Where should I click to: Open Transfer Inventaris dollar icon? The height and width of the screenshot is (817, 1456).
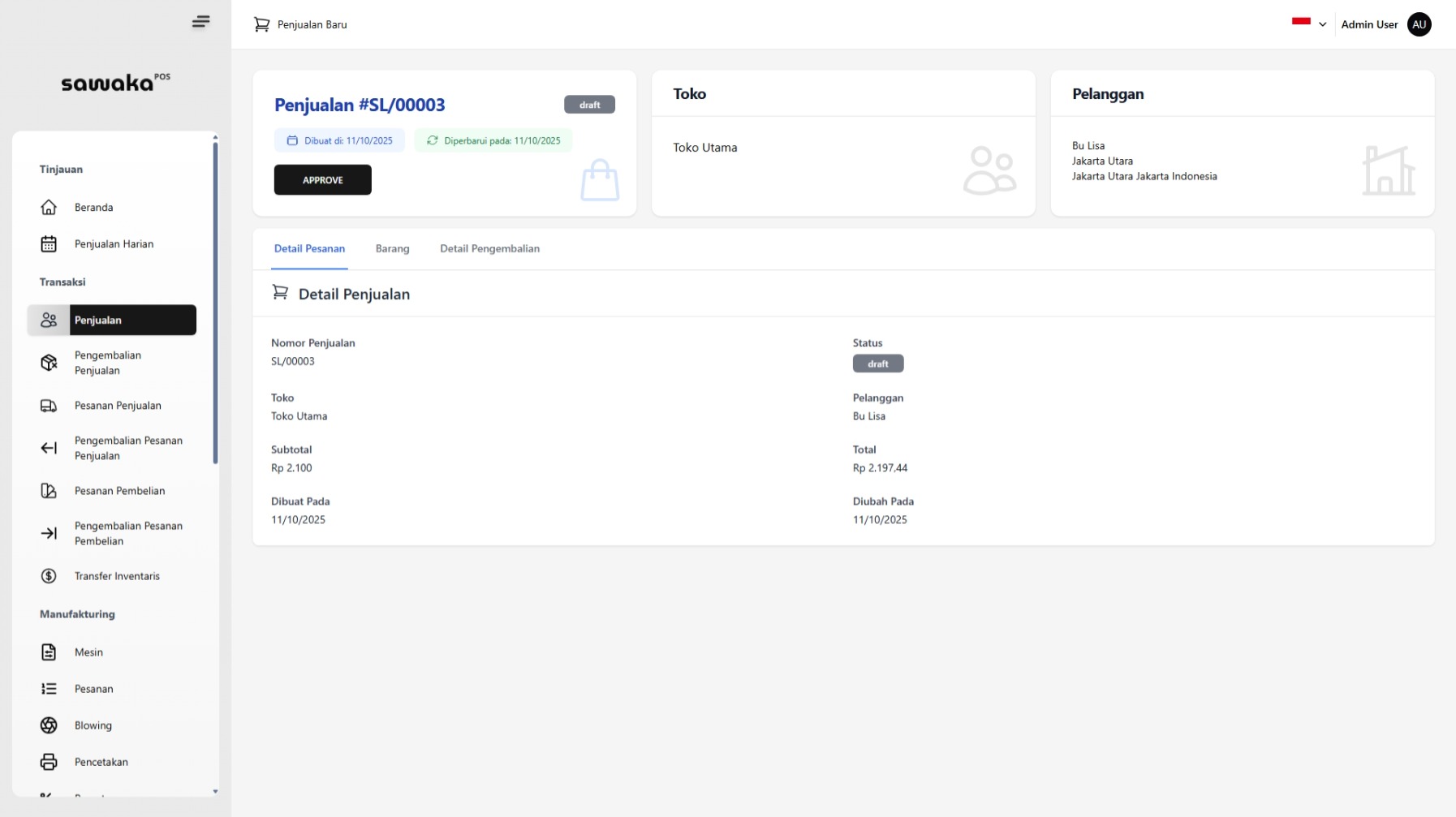[49, 576]
